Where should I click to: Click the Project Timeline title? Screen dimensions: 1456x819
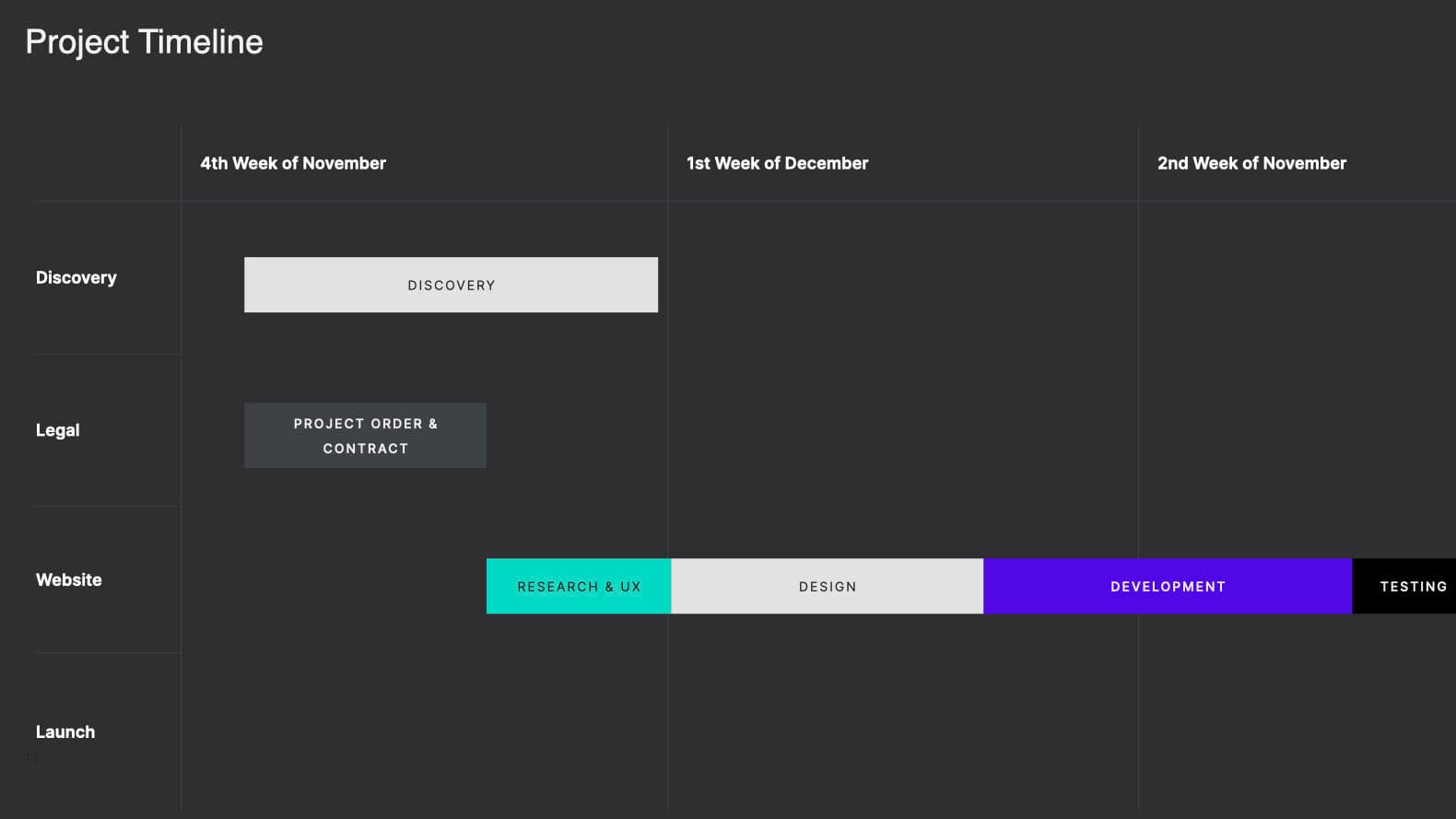(x=144, y=42)
